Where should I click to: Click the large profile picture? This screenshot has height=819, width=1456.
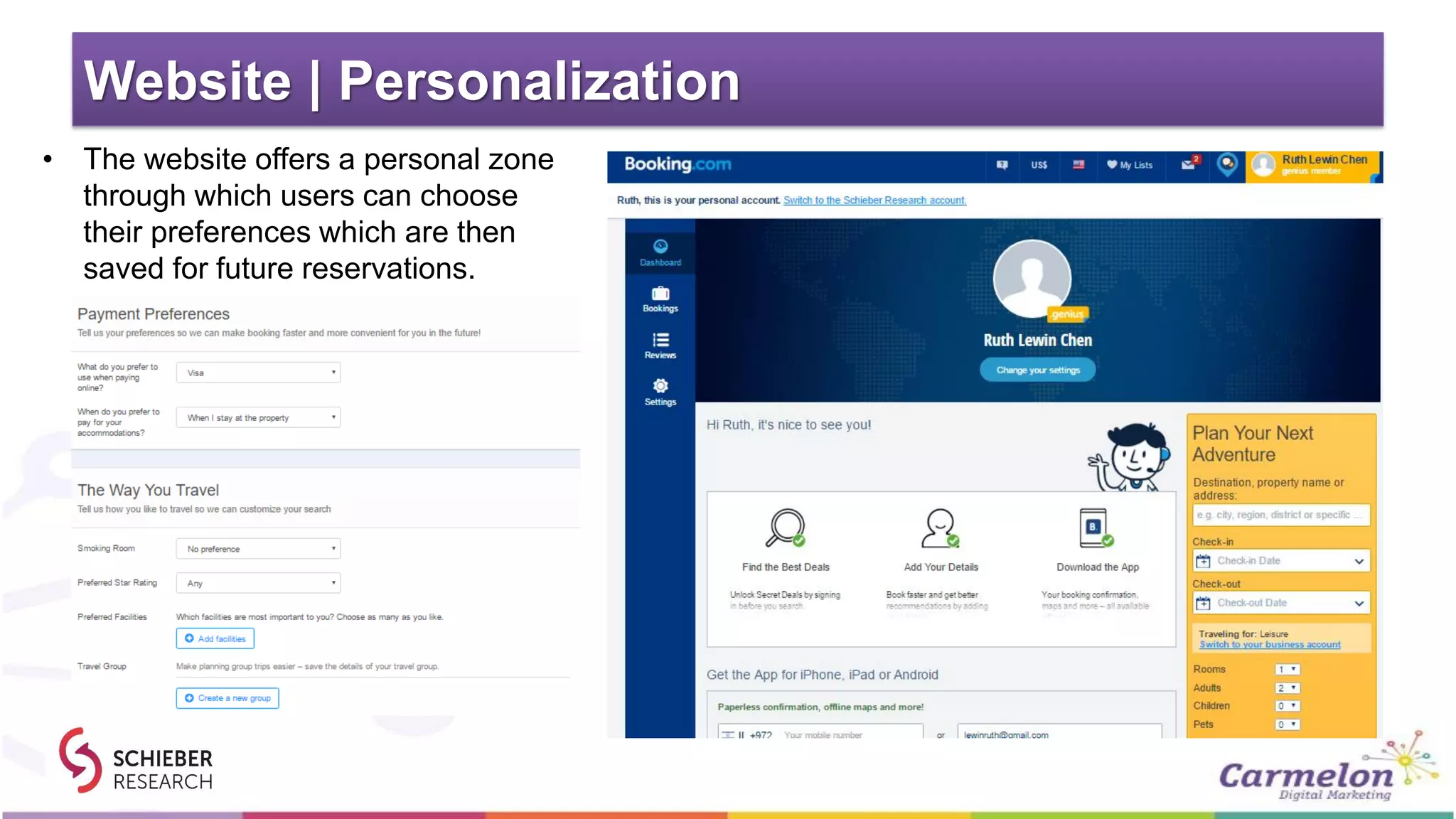click(1032, 279)
